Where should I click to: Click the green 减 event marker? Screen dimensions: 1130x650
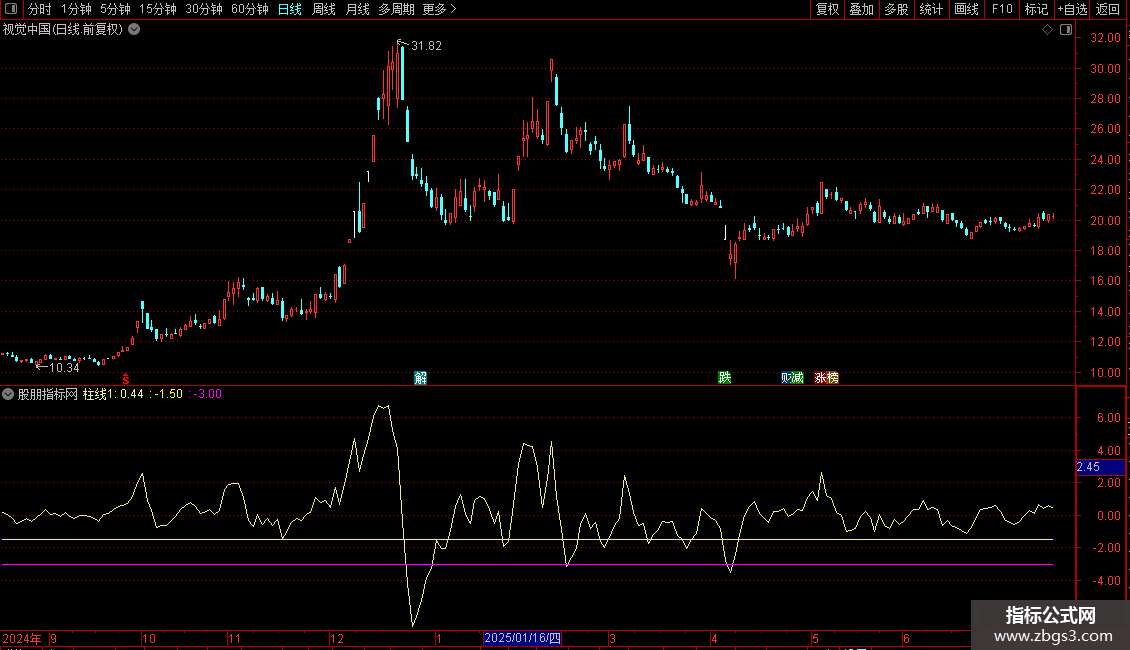click(x=798, y=378)
